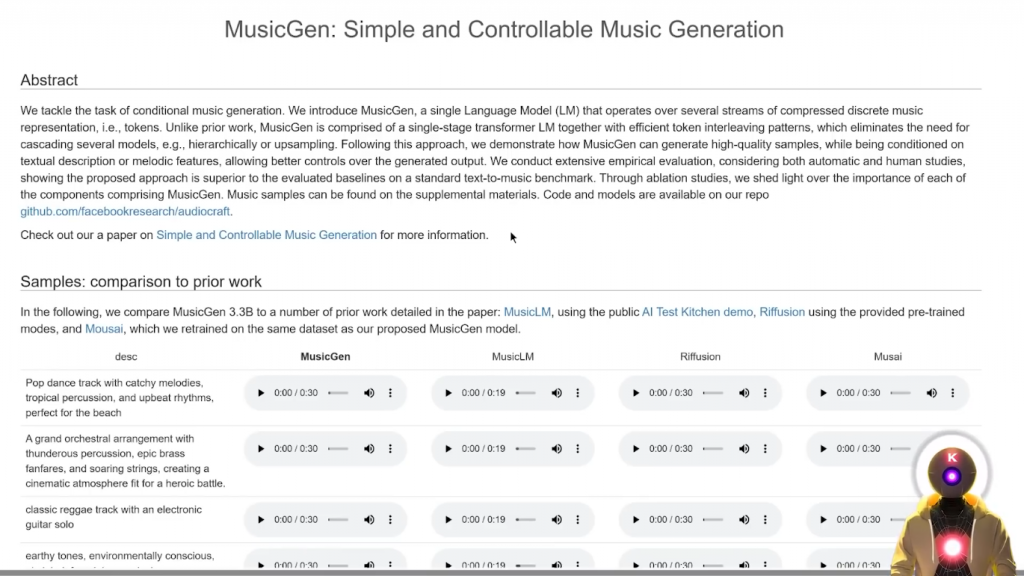Screen dimensions: 1024x576
Task: Play MusicGen classic reggae track sample
Action: 261,520
